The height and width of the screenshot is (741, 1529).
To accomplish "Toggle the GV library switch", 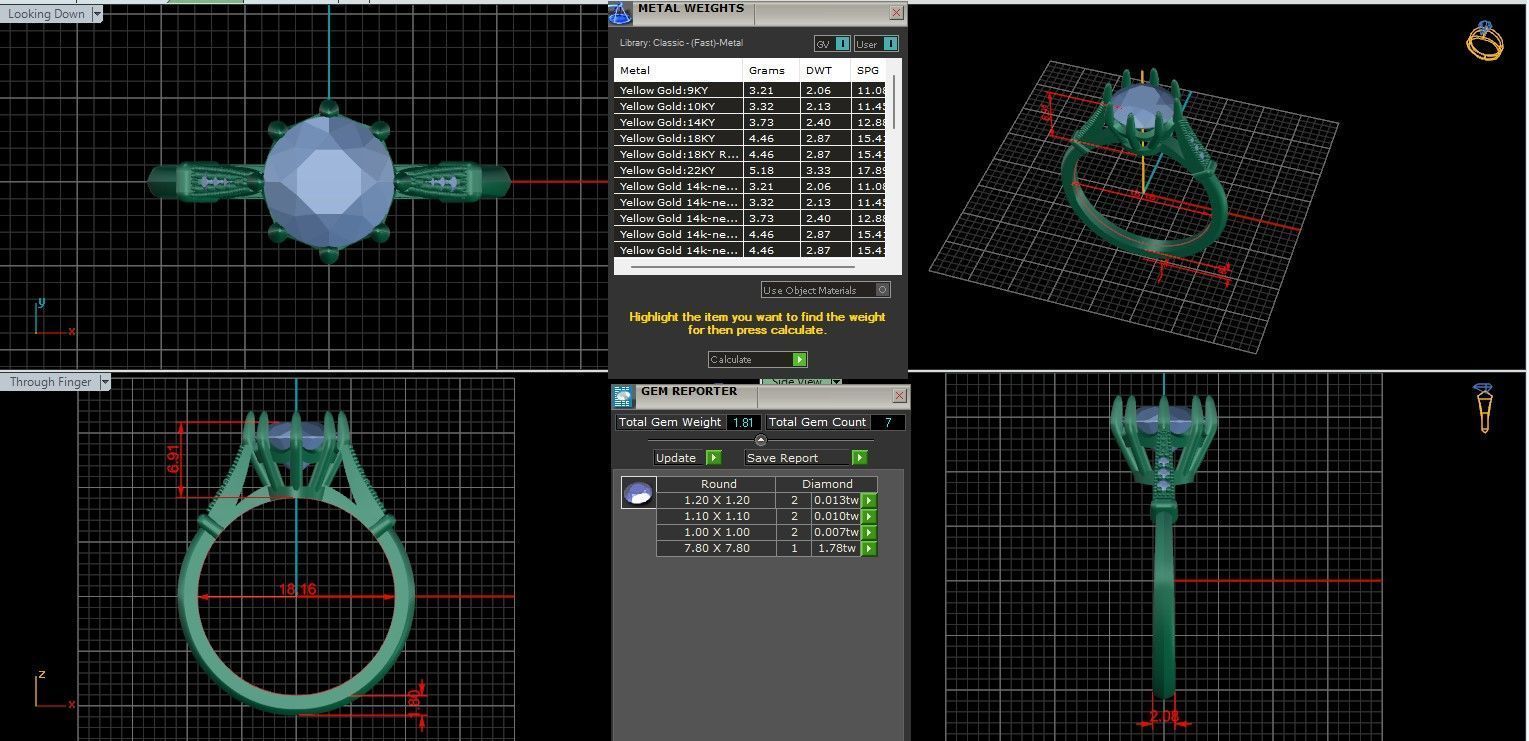I will coord(832,44).
